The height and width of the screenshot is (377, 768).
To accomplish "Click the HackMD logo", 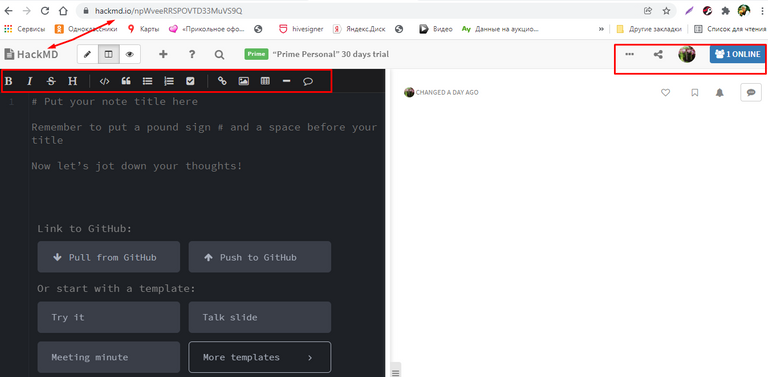I will [31, 54].
